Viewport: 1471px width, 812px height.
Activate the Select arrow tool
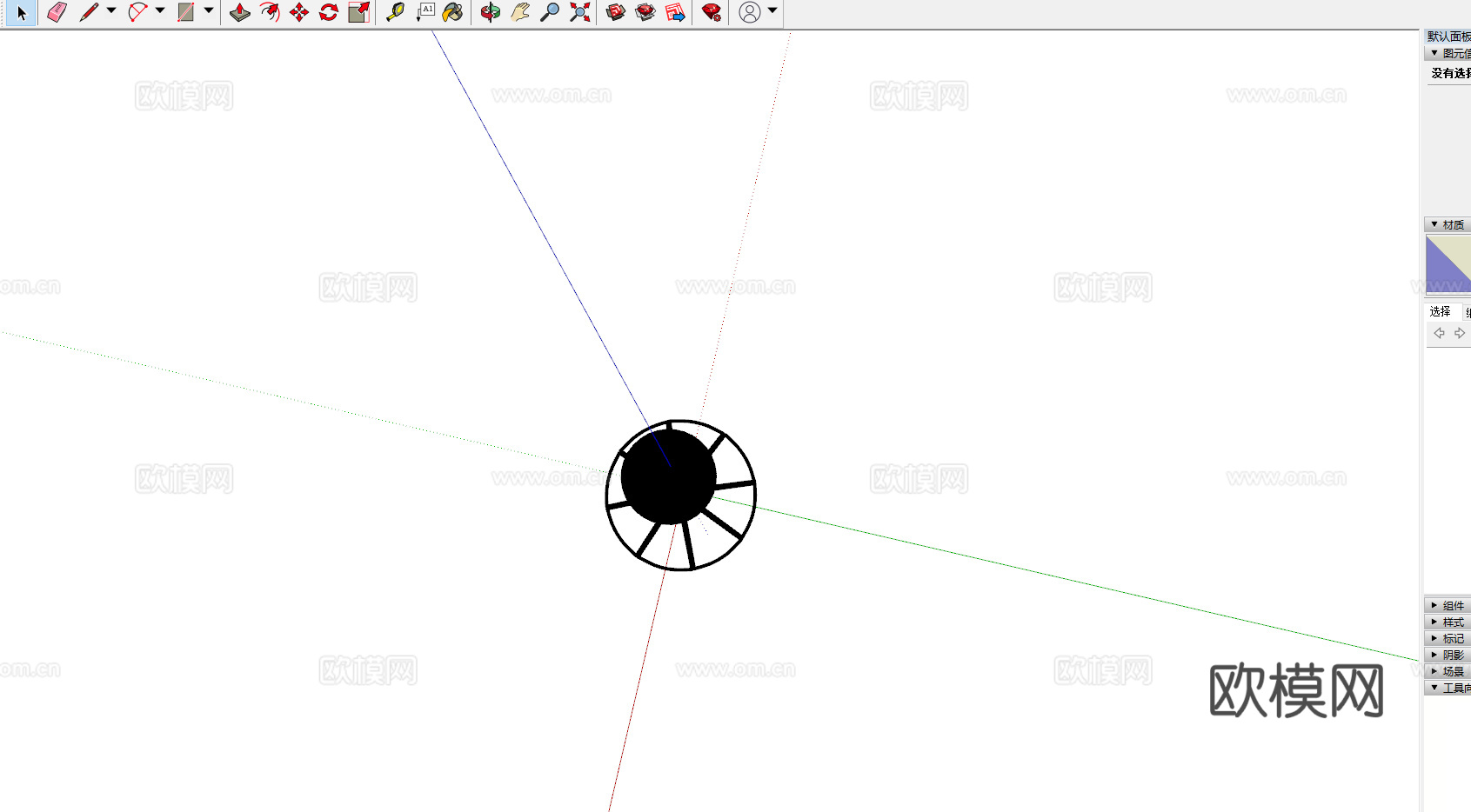(x=21, y=12)
